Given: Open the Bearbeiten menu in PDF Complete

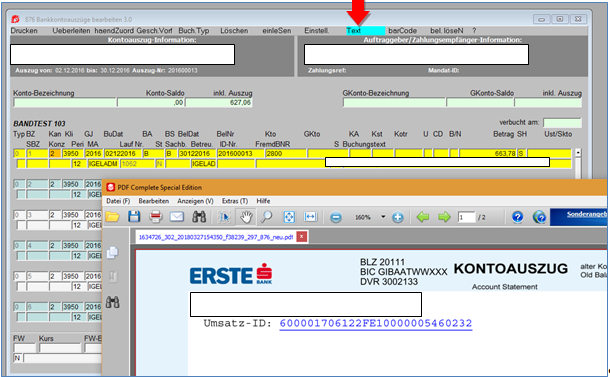Looking at the screenshot, I should [x=154, y=201].
